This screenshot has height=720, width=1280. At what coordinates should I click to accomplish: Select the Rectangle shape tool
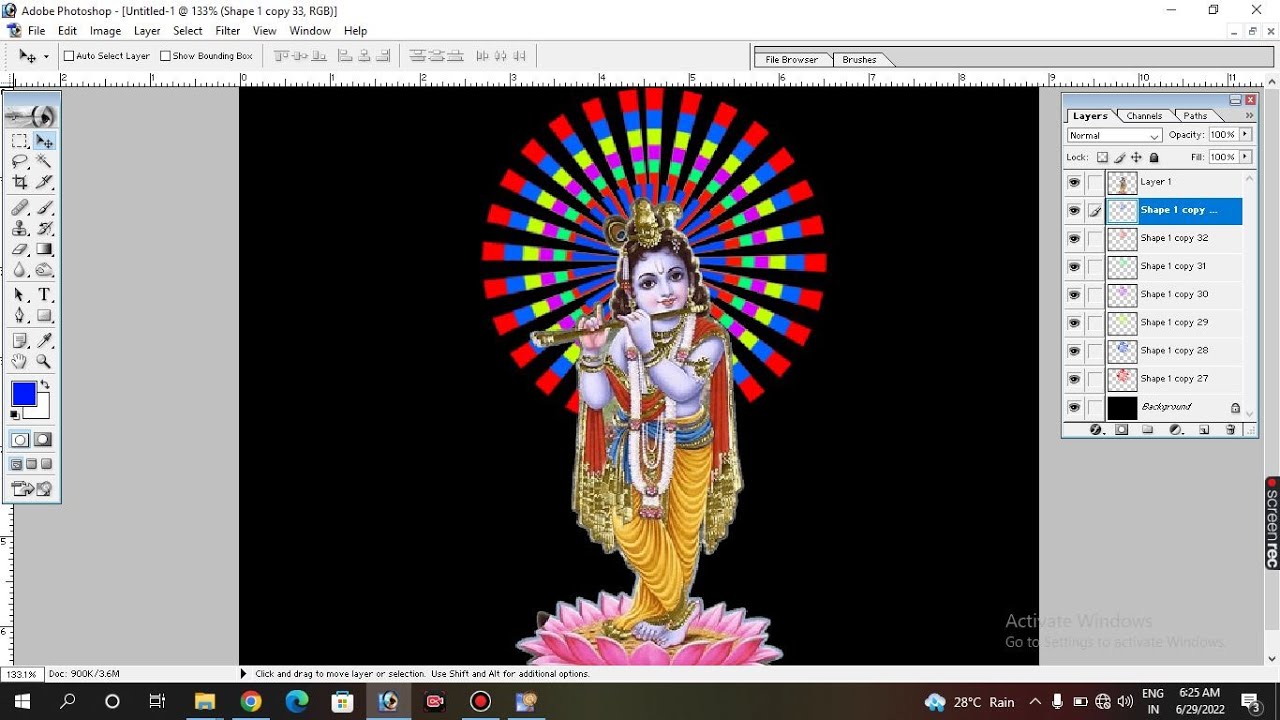tap(44, 315)
